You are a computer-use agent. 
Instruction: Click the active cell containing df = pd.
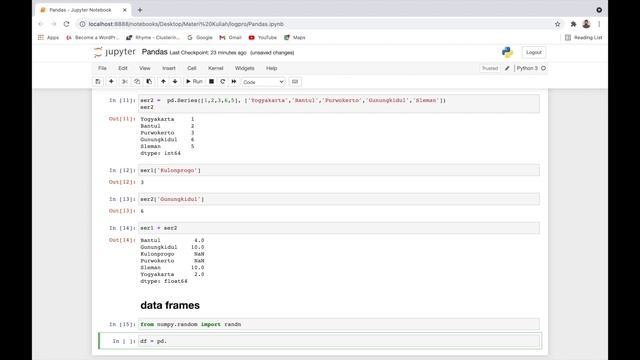(x=339, y=341)
